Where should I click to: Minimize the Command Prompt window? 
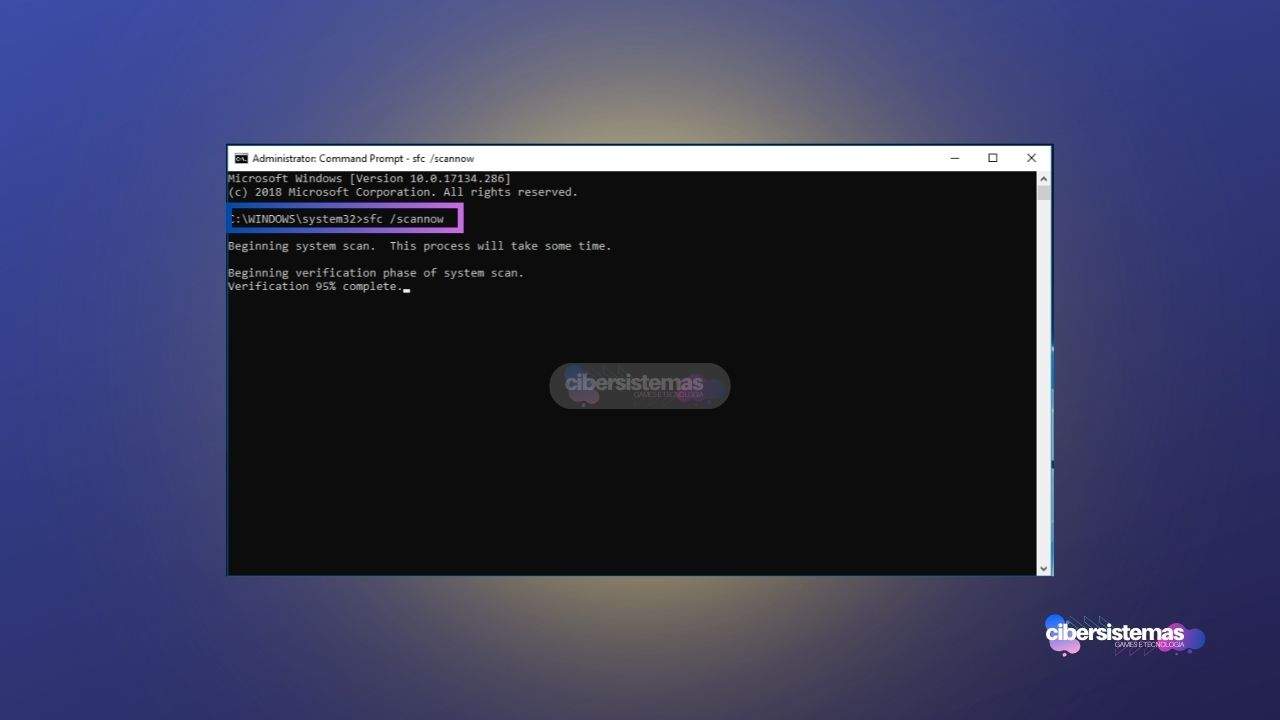point(955,158)
